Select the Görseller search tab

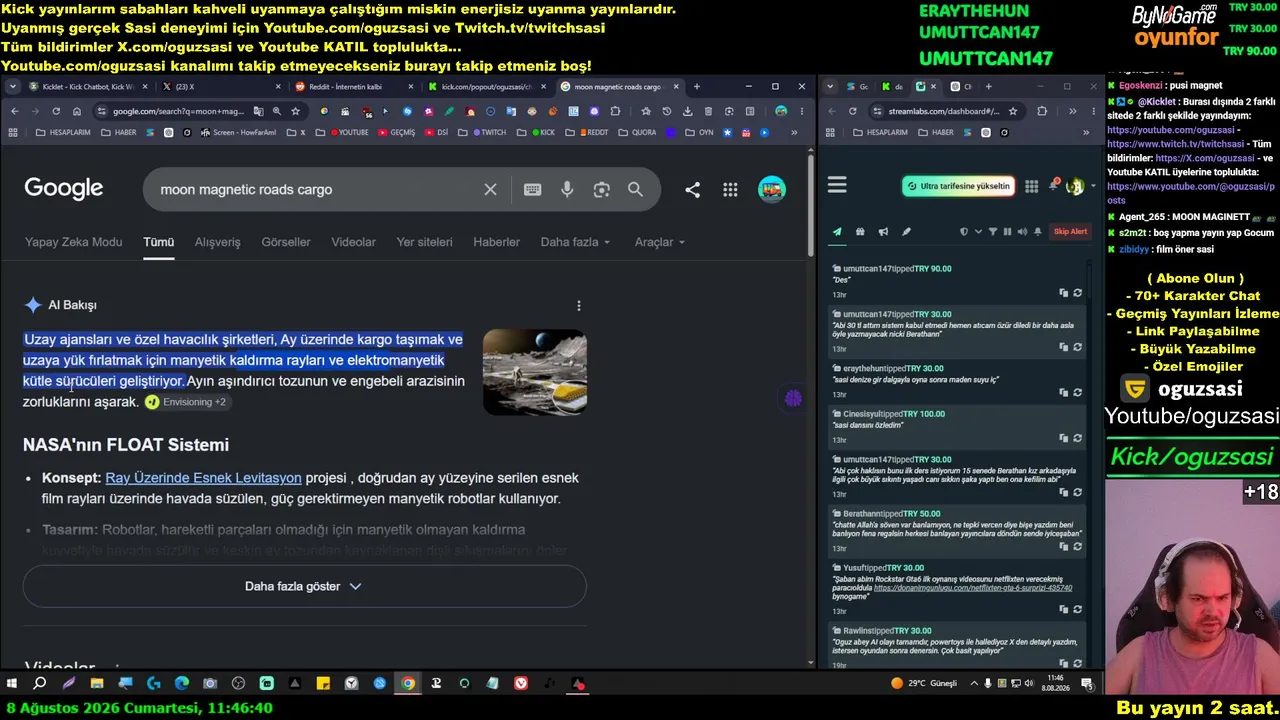point(286,242)
